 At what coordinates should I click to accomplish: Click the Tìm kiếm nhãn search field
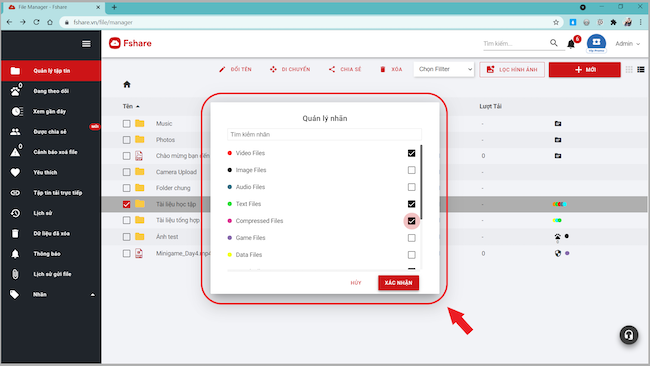click(x=324, y=134)
